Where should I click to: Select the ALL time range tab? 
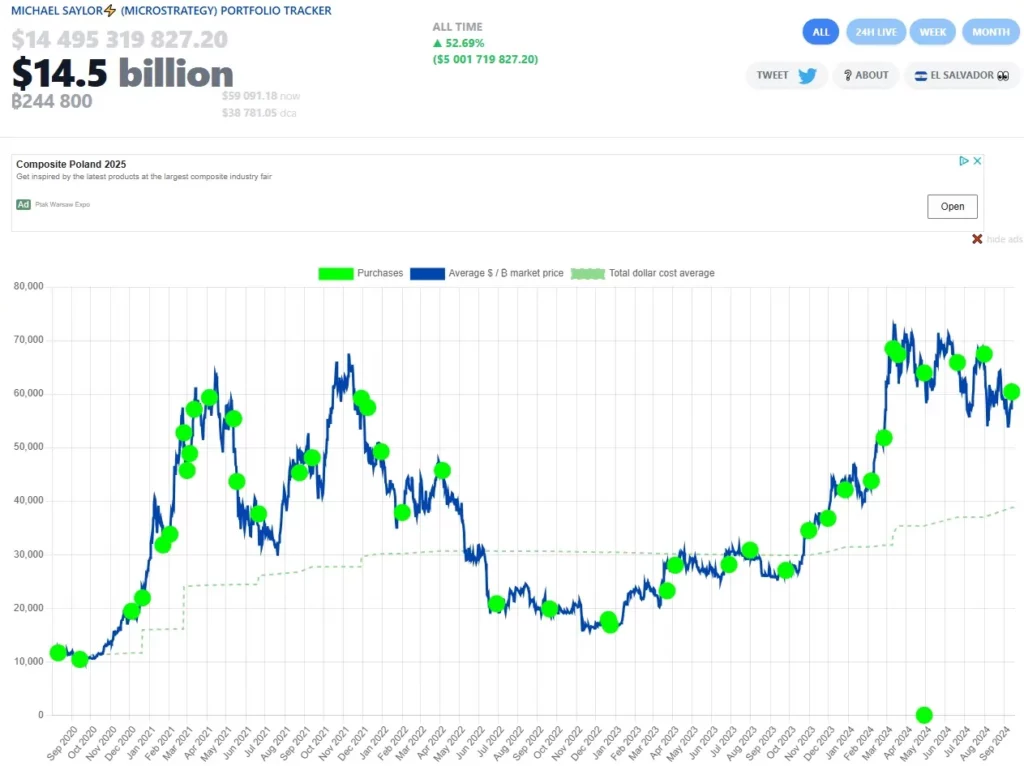click(820, 32)
